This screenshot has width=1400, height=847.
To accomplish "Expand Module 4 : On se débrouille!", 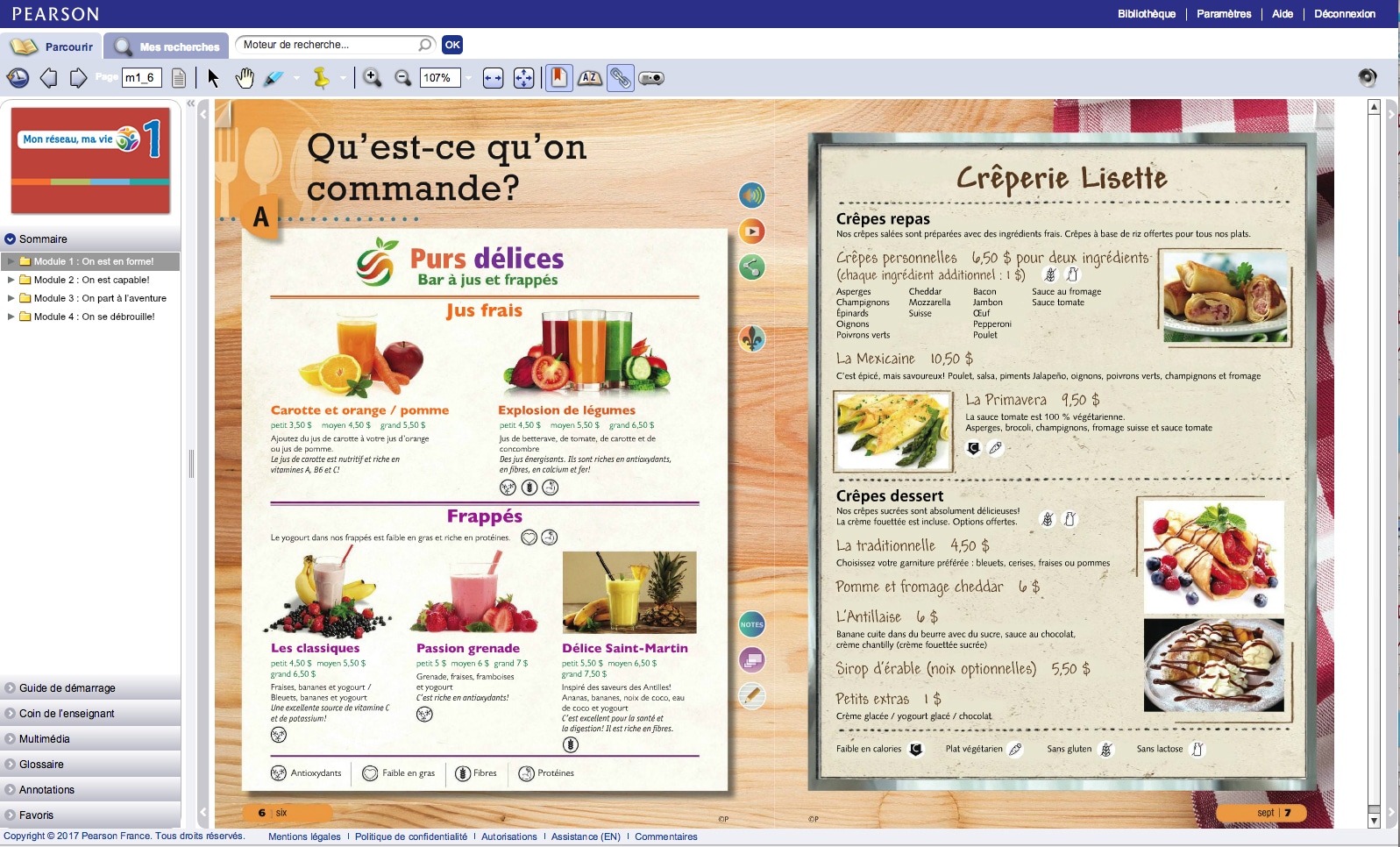I will (x=11, y=317).
